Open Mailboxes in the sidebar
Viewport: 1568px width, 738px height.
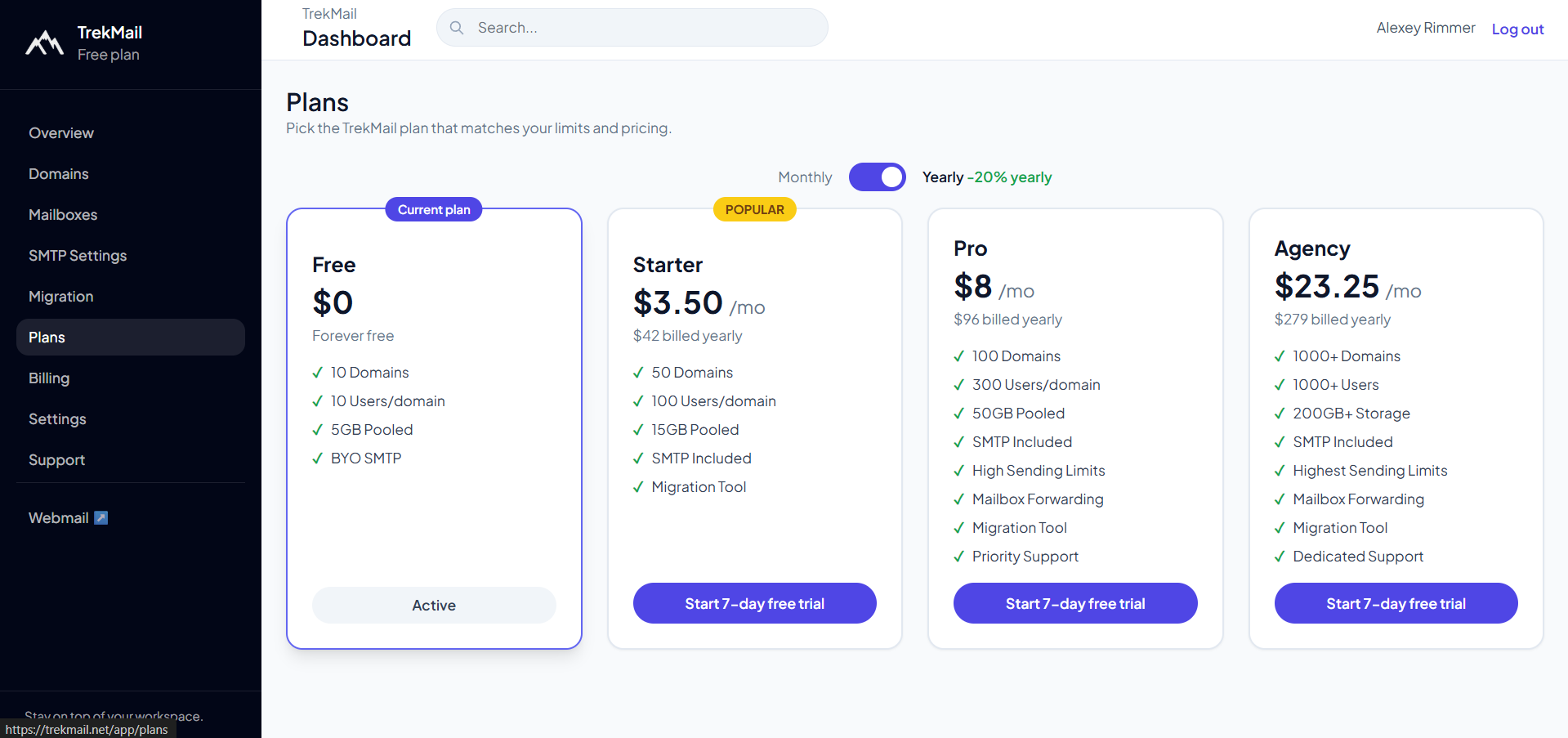[63, 215]
